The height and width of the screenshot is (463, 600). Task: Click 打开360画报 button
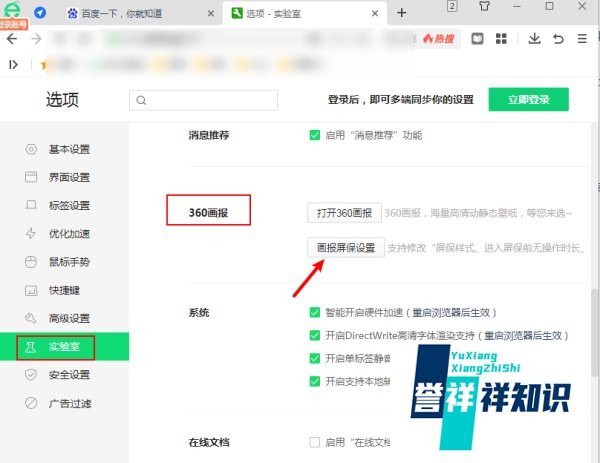[x=344, y=213]
